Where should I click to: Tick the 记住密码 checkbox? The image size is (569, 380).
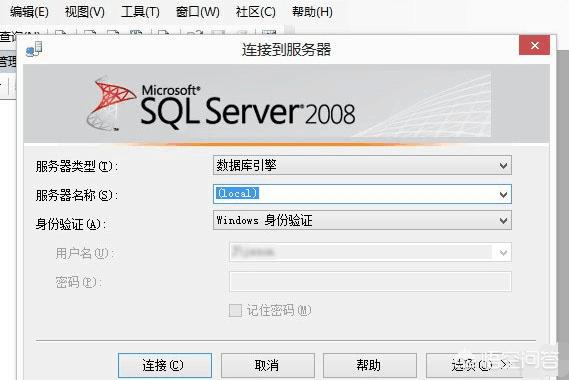coord(235,310)
